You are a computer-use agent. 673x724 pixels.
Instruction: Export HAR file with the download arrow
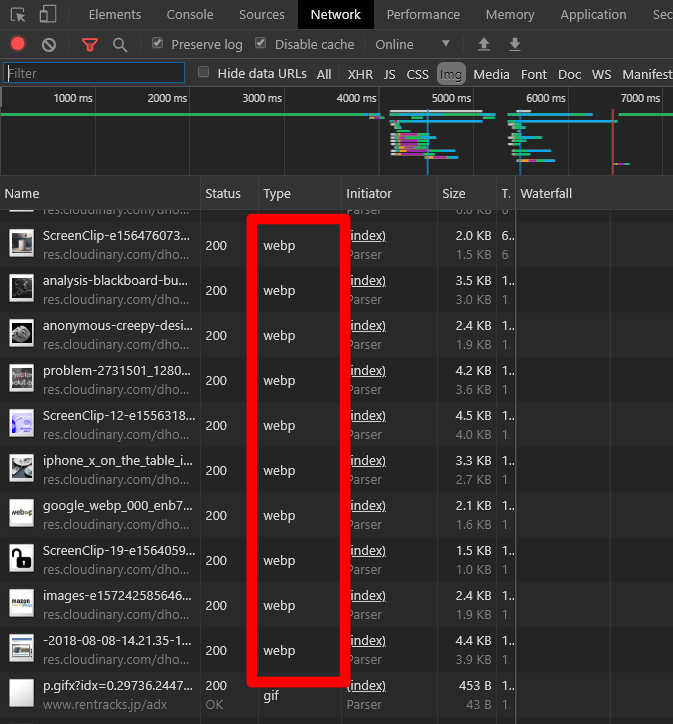pos(515,44)
